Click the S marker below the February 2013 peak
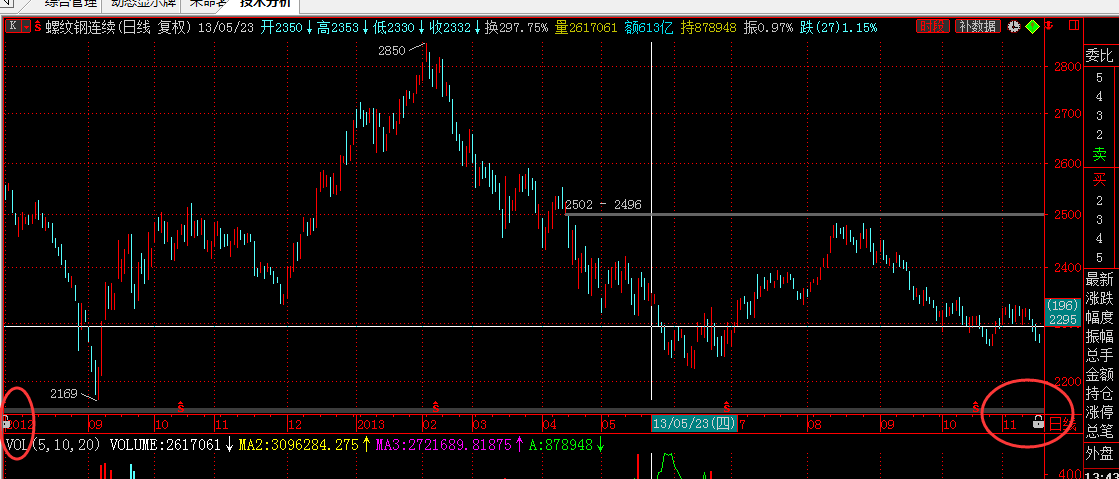This screenshot has width=1119, height=479. (x=435, y=406)
